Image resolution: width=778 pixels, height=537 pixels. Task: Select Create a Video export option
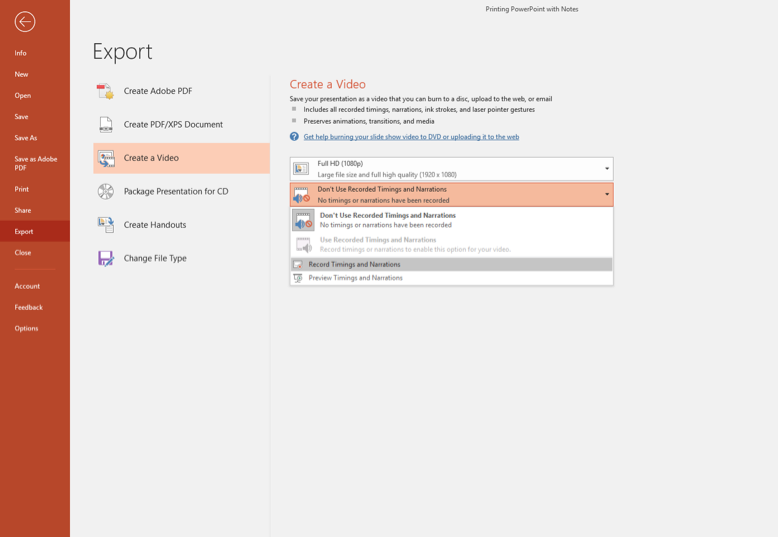pos(182,158)
